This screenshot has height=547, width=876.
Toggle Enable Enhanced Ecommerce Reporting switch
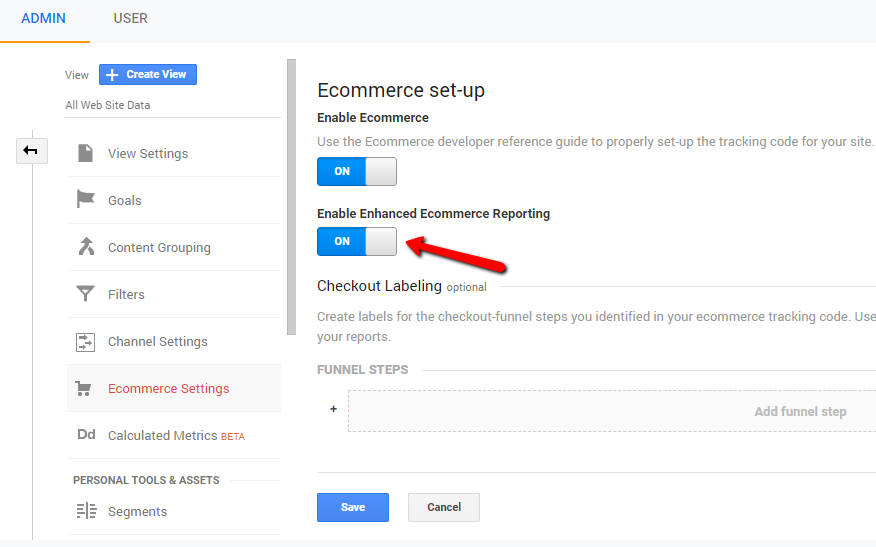357,241
